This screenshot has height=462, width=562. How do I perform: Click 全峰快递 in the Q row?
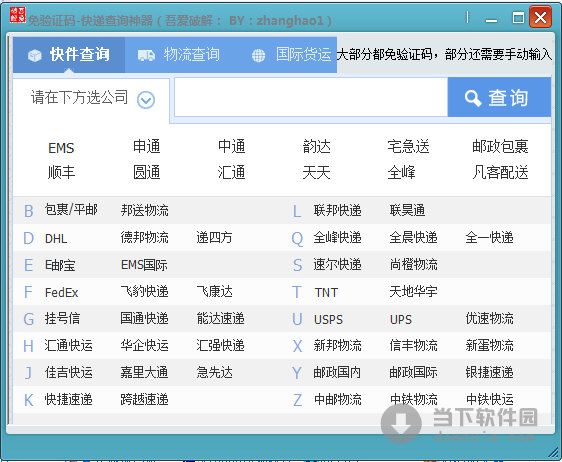(x=337, y=237)
